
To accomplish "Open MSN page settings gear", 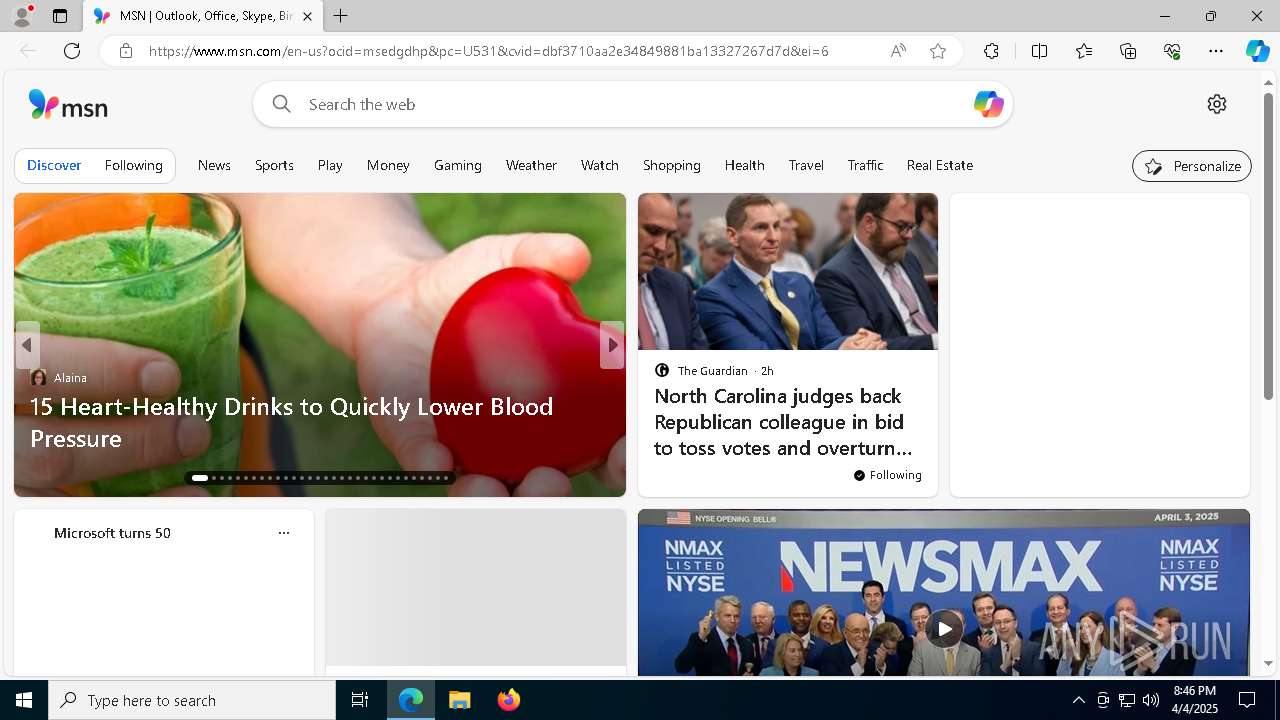I will pyautogui.click(x=1216, y=104).
